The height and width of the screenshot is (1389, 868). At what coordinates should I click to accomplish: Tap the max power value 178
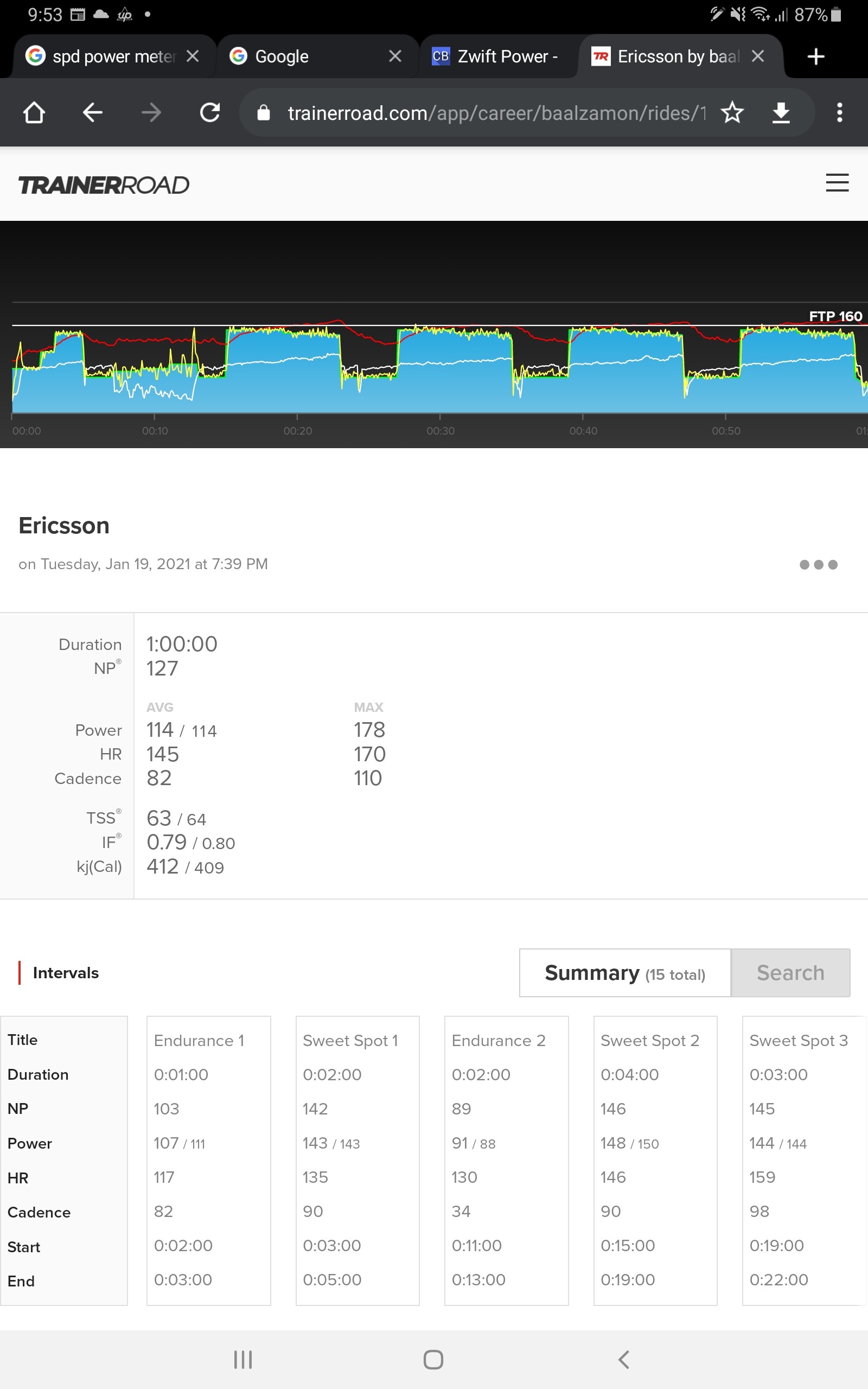369,730
